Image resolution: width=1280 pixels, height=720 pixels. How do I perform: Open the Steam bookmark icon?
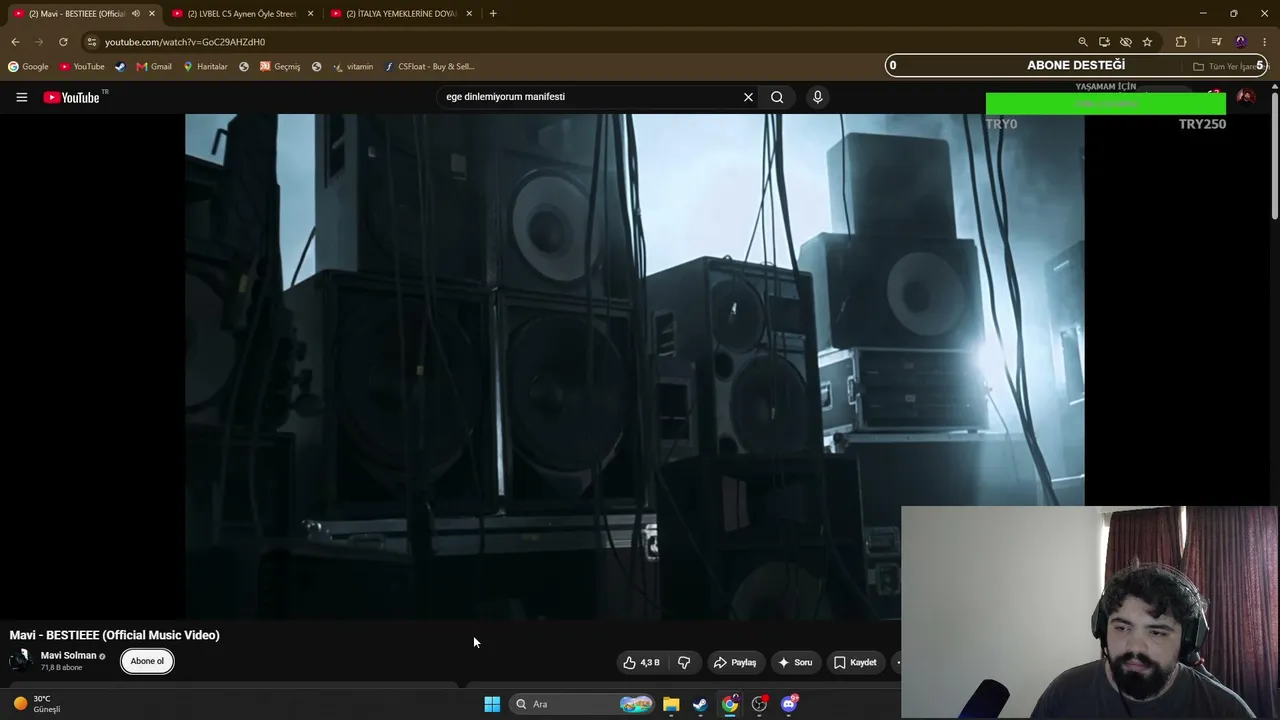point(120,67)
